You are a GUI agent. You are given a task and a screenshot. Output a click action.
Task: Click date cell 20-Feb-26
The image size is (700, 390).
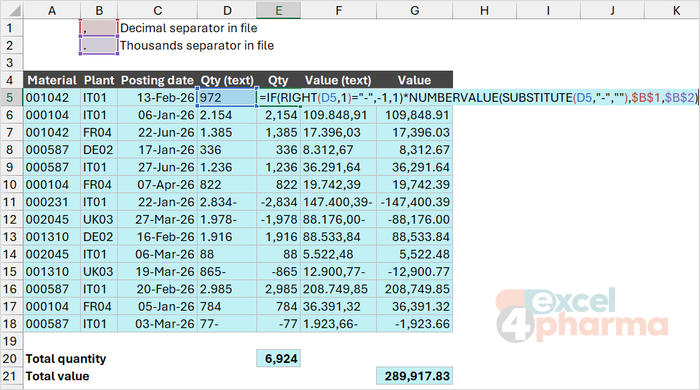[x=158, y=289]
